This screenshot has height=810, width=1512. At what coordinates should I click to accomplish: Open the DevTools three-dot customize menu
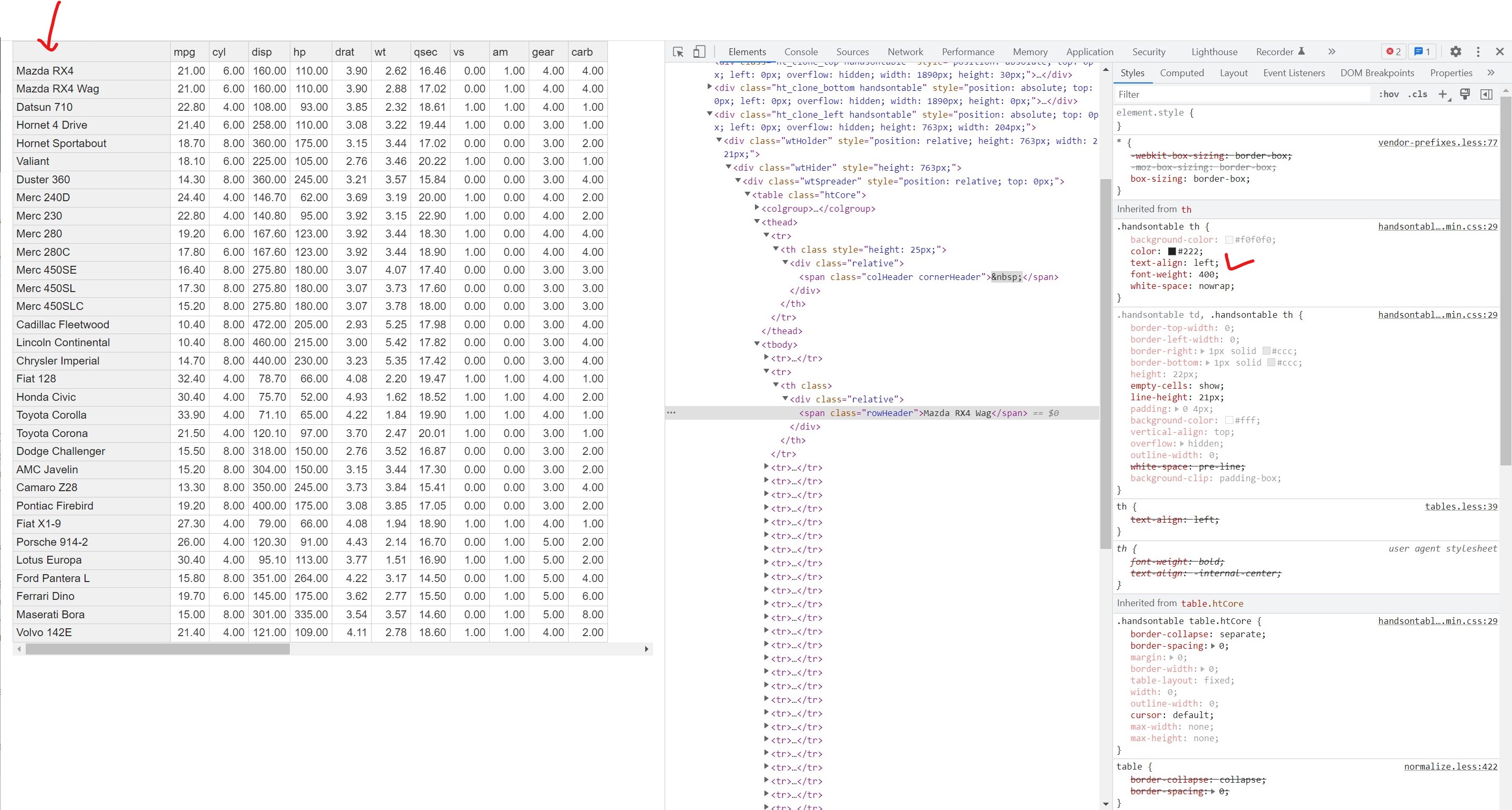(x=1478, y=51)
